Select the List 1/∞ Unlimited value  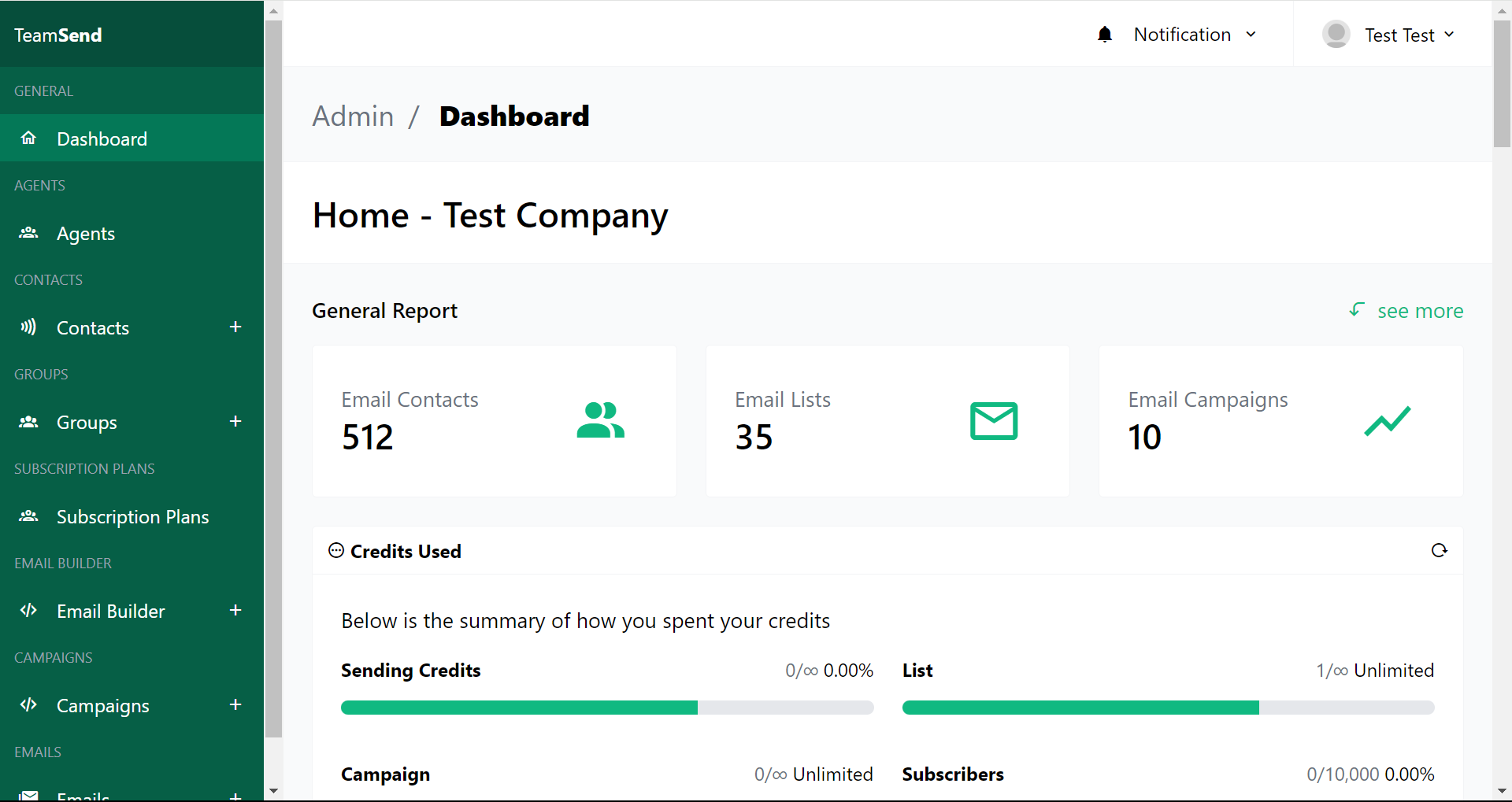pos(1374,671)
